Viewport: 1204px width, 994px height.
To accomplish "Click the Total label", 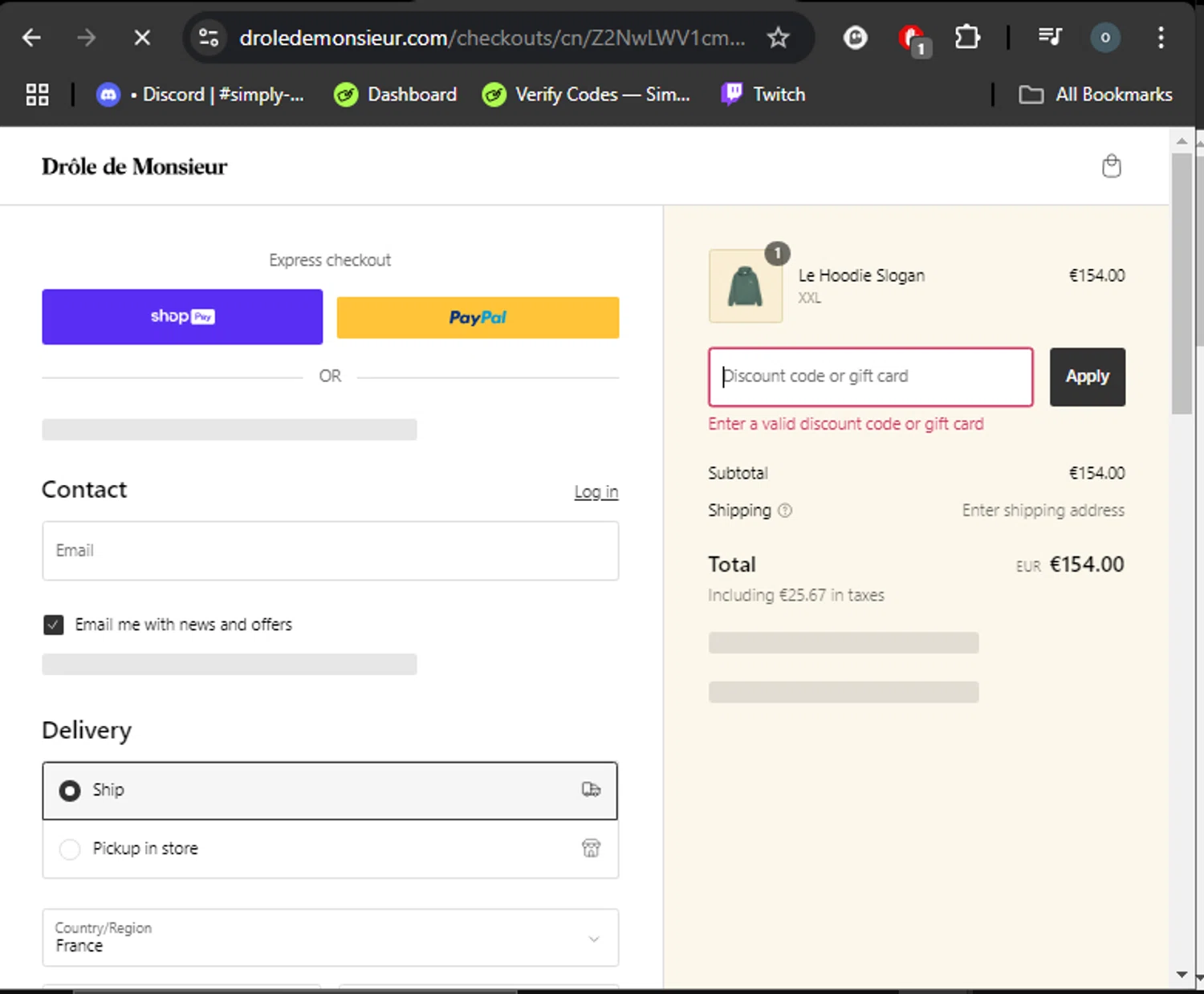I will point(731,564).
